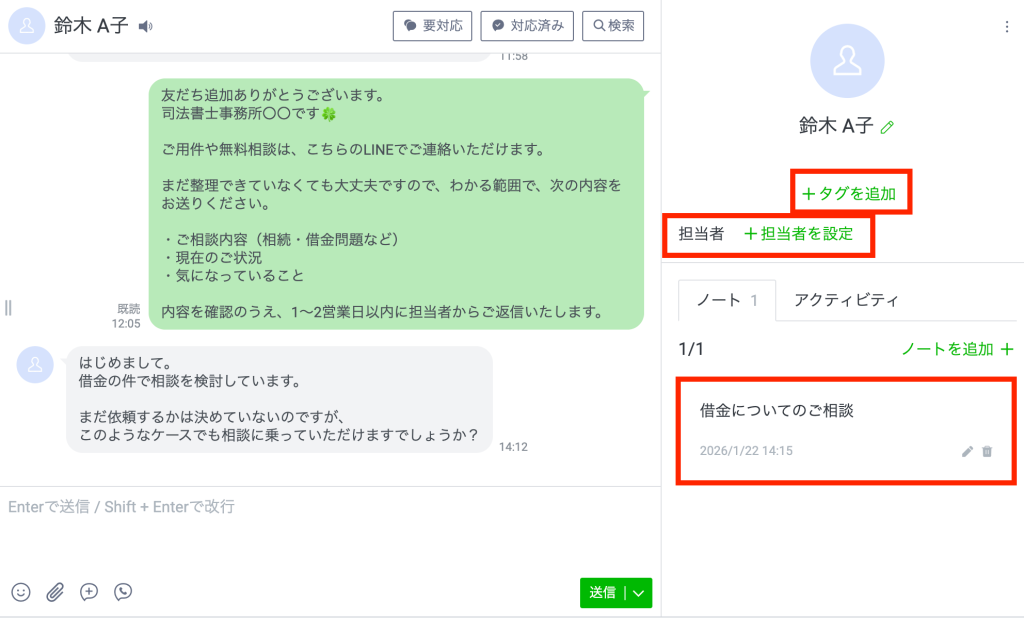Open the three-dot options menu
This screenshot has height=618, width=1024.
(1007, 26)
